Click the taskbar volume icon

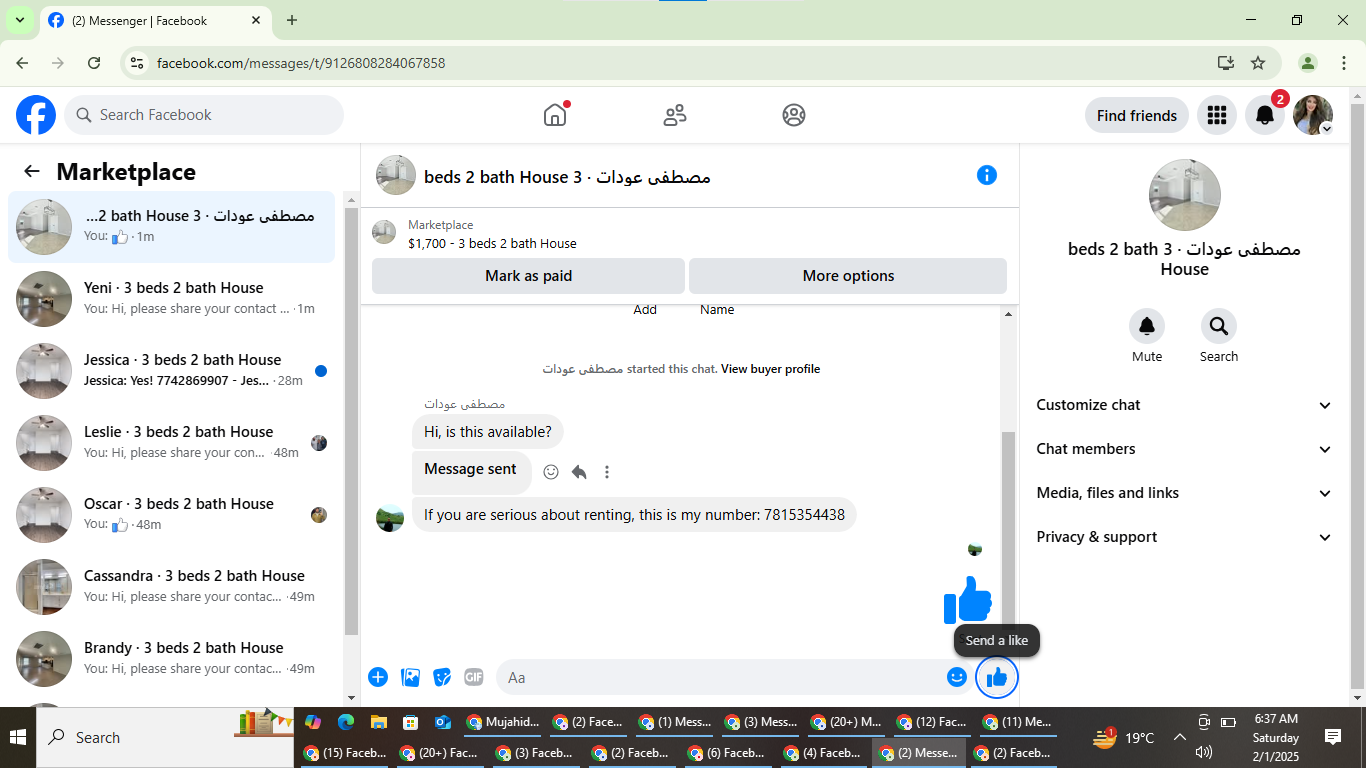pyautogui.click(x=1204, y=752)
